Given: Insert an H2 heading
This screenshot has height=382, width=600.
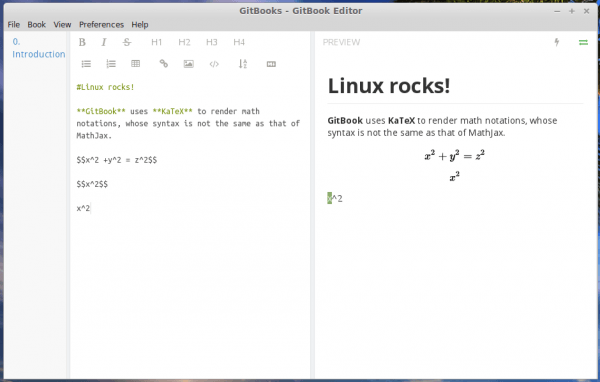Looking at the screenshot, I should pyautogui.click(x=184, y=42).
